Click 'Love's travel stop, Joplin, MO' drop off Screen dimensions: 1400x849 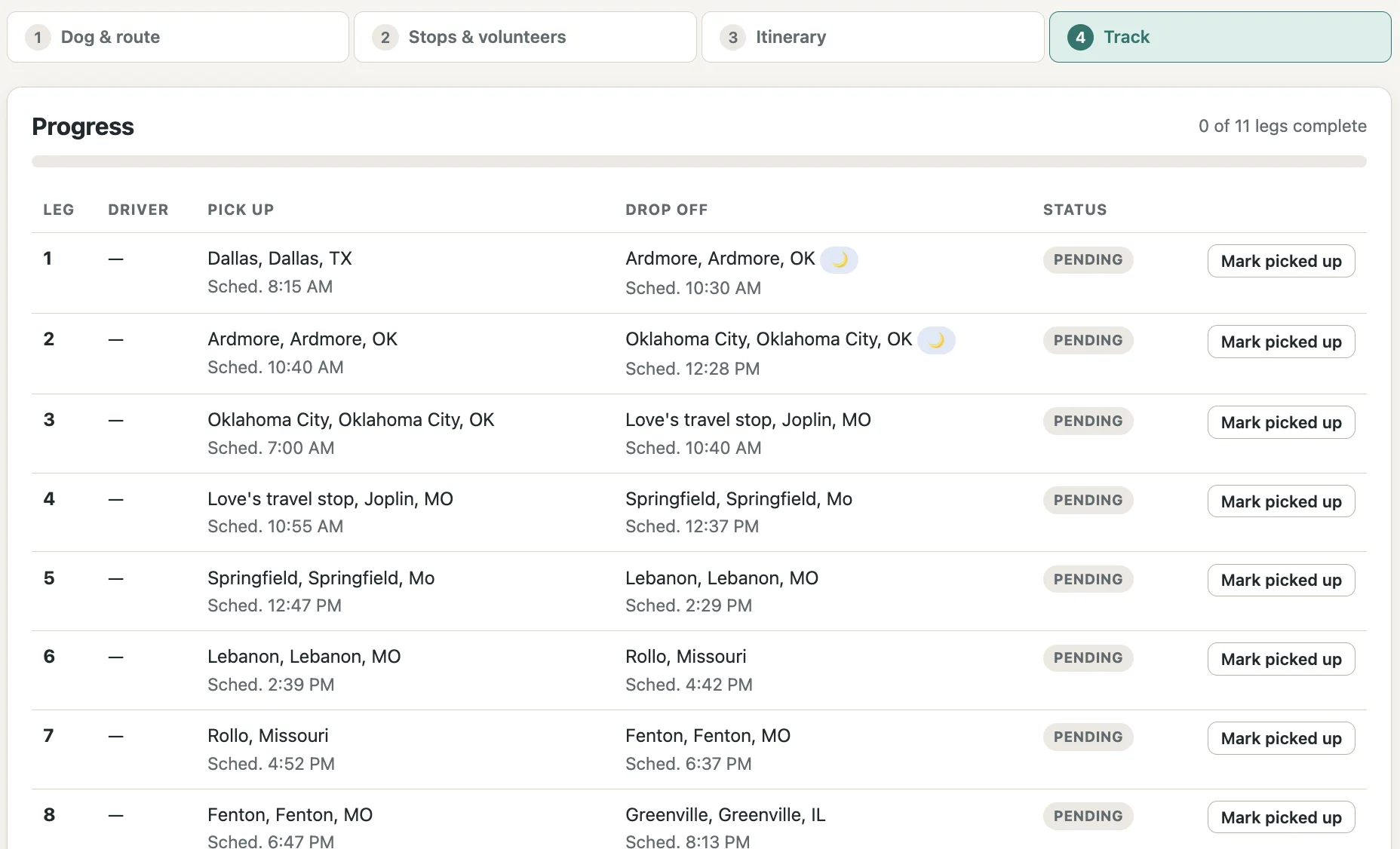pos(748,420)
